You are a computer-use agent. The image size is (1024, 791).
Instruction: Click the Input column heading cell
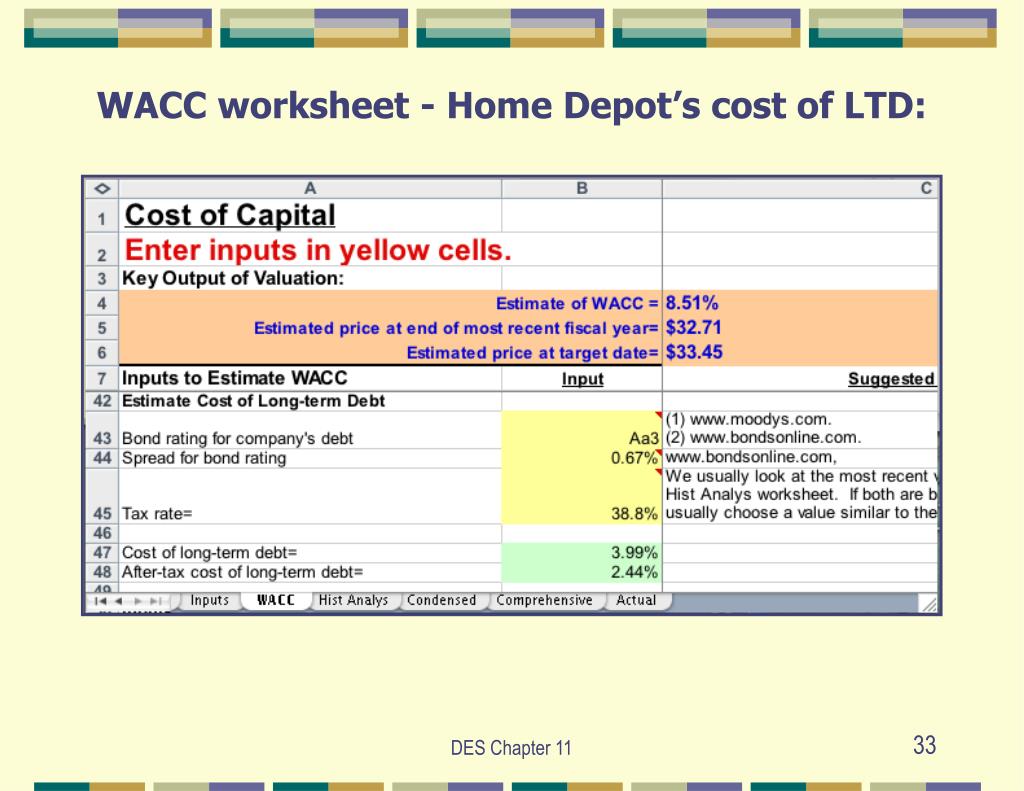coord(582,379)
